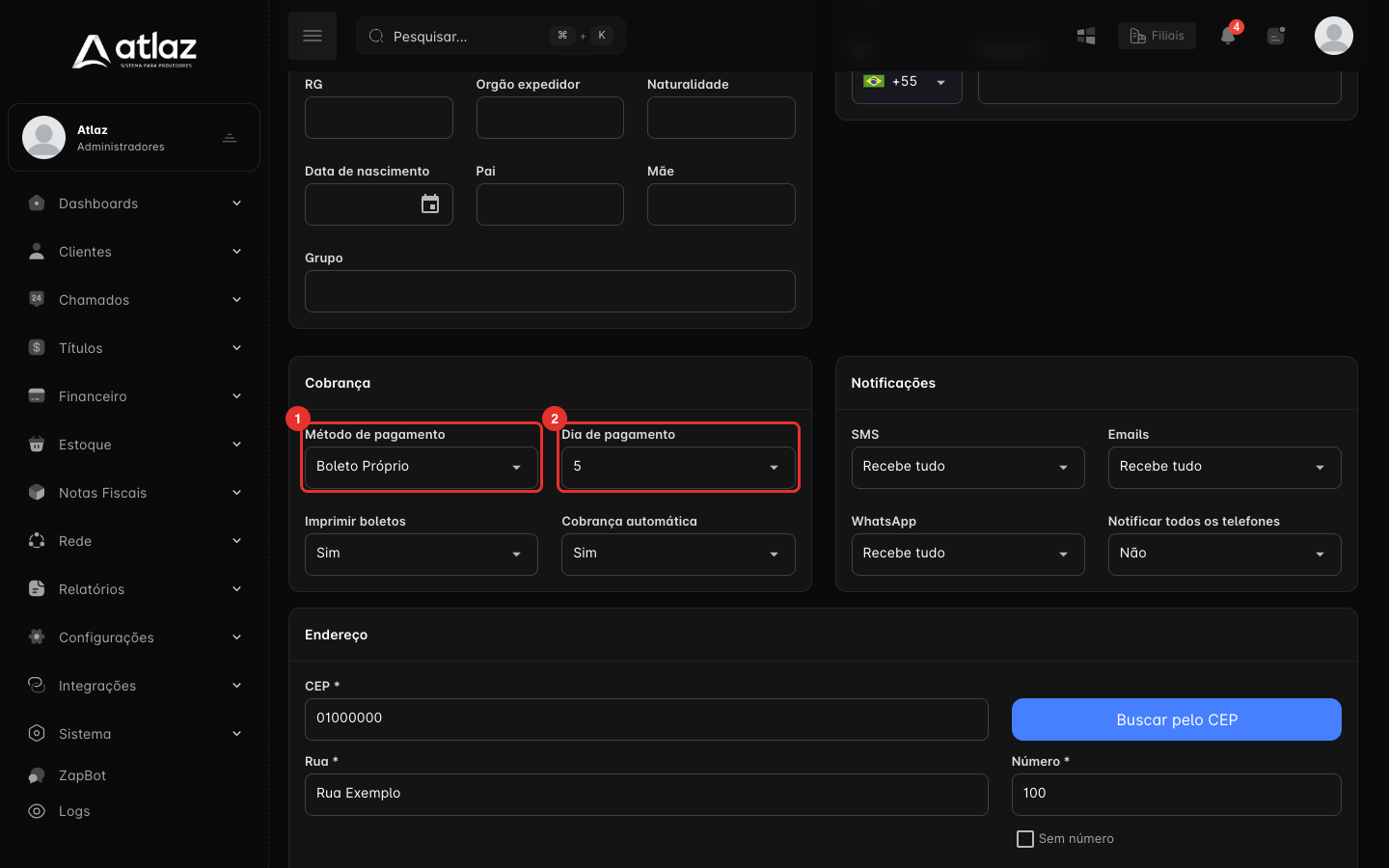Click the Estoque basket icon

click(37, 444)
